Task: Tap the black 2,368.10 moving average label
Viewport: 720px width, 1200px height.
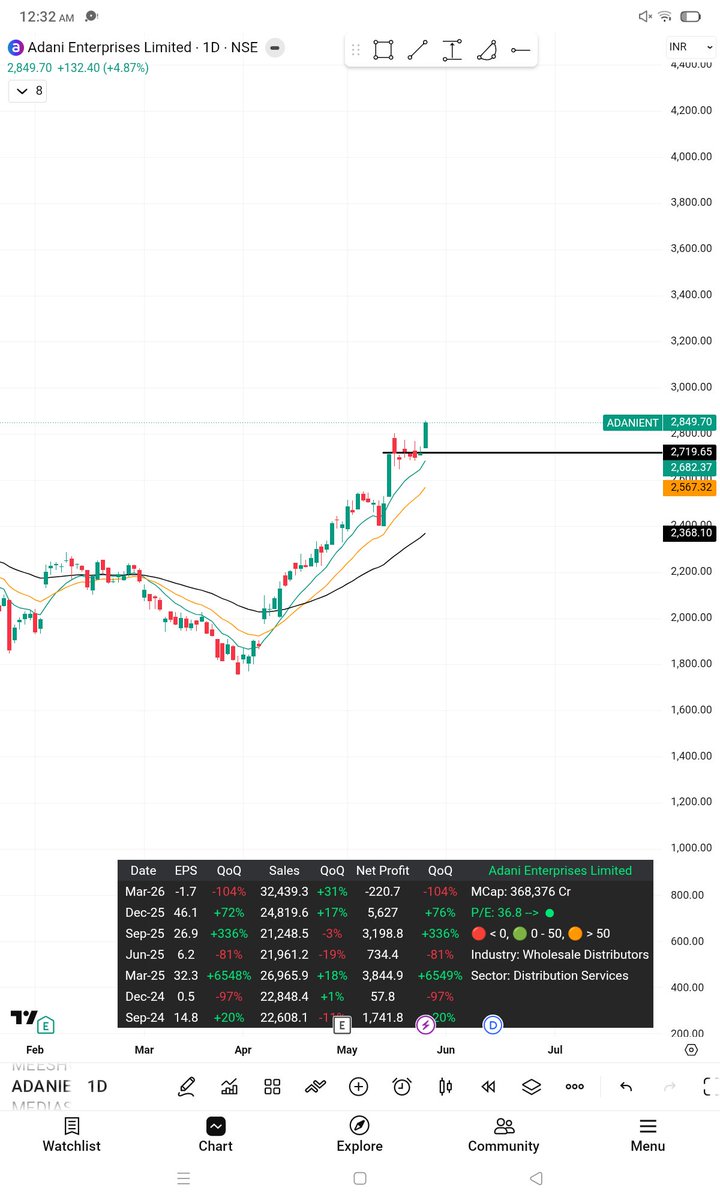Action: coord(688,533)
